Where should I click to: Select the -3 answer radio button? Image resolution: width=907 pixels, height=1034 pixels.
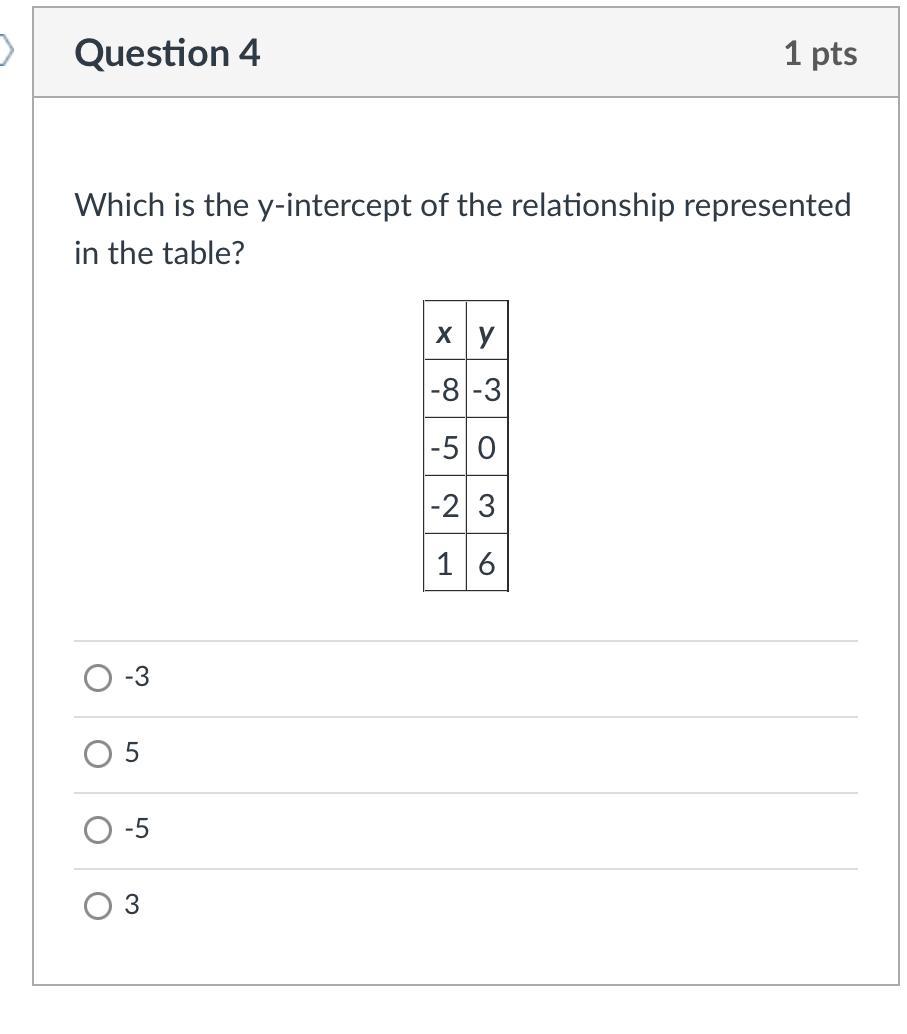pyautogui.click(x=98, y=678)
